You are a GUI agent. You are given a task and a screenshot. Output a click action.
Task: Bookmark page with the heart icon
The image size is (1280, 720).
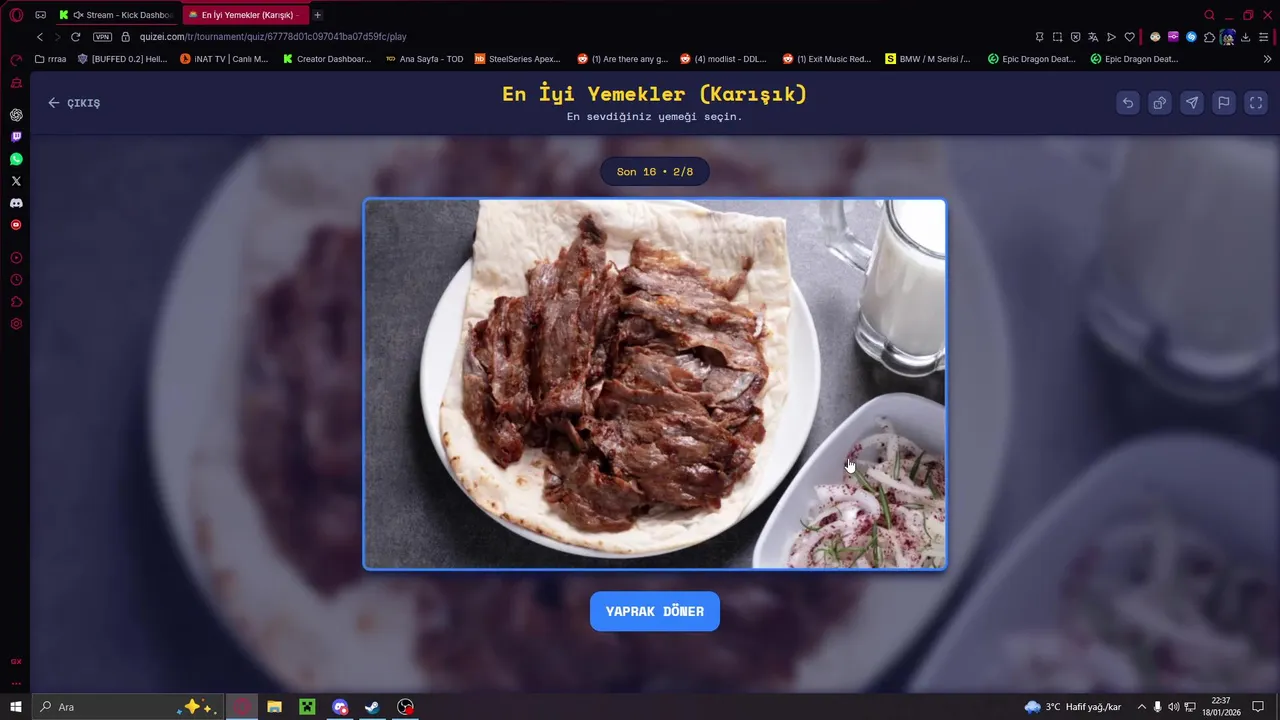click(1130, 37)
